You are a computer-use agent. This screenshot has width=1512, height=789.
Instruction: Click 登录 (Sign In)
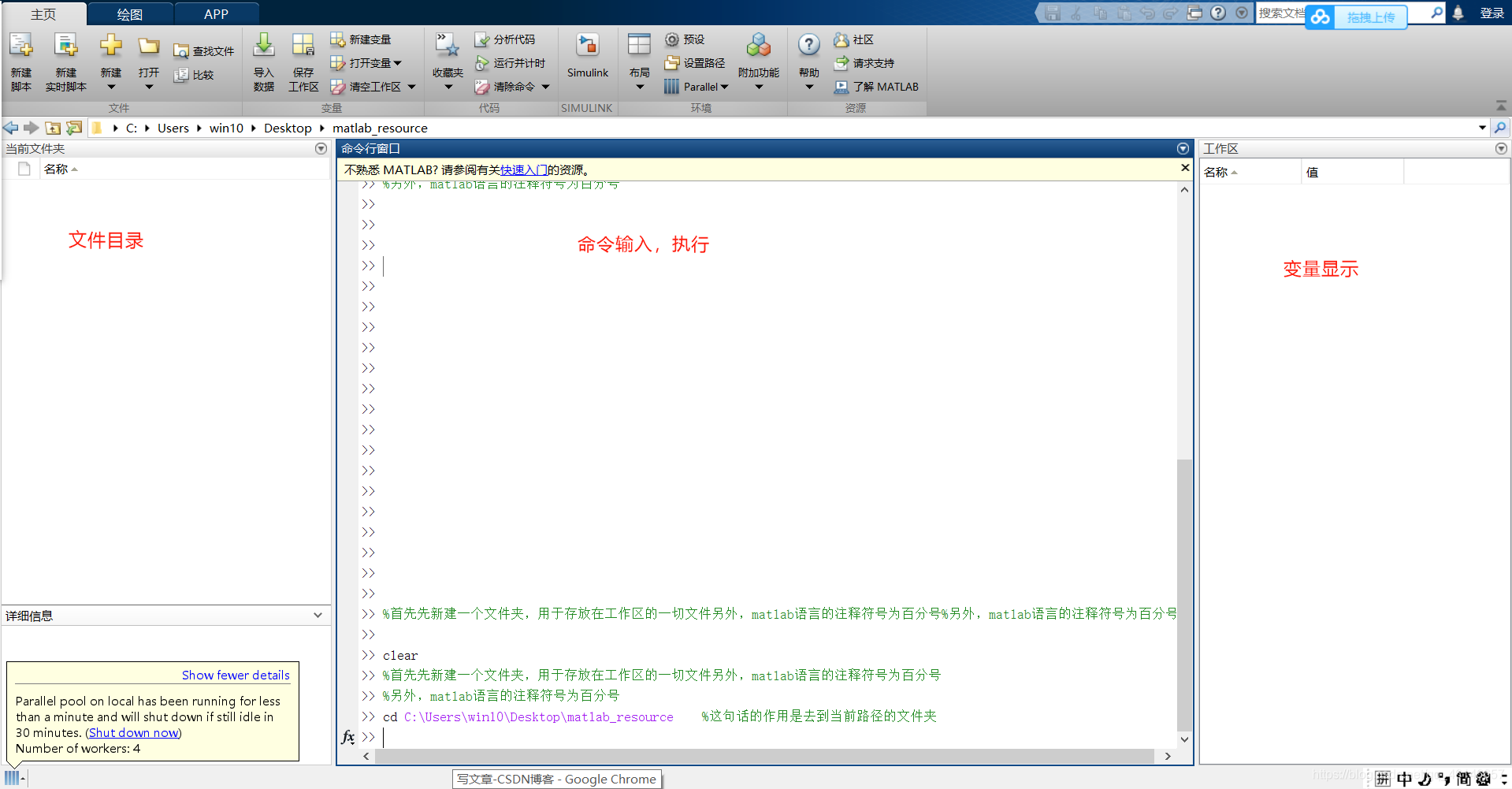coord(1492,13)
